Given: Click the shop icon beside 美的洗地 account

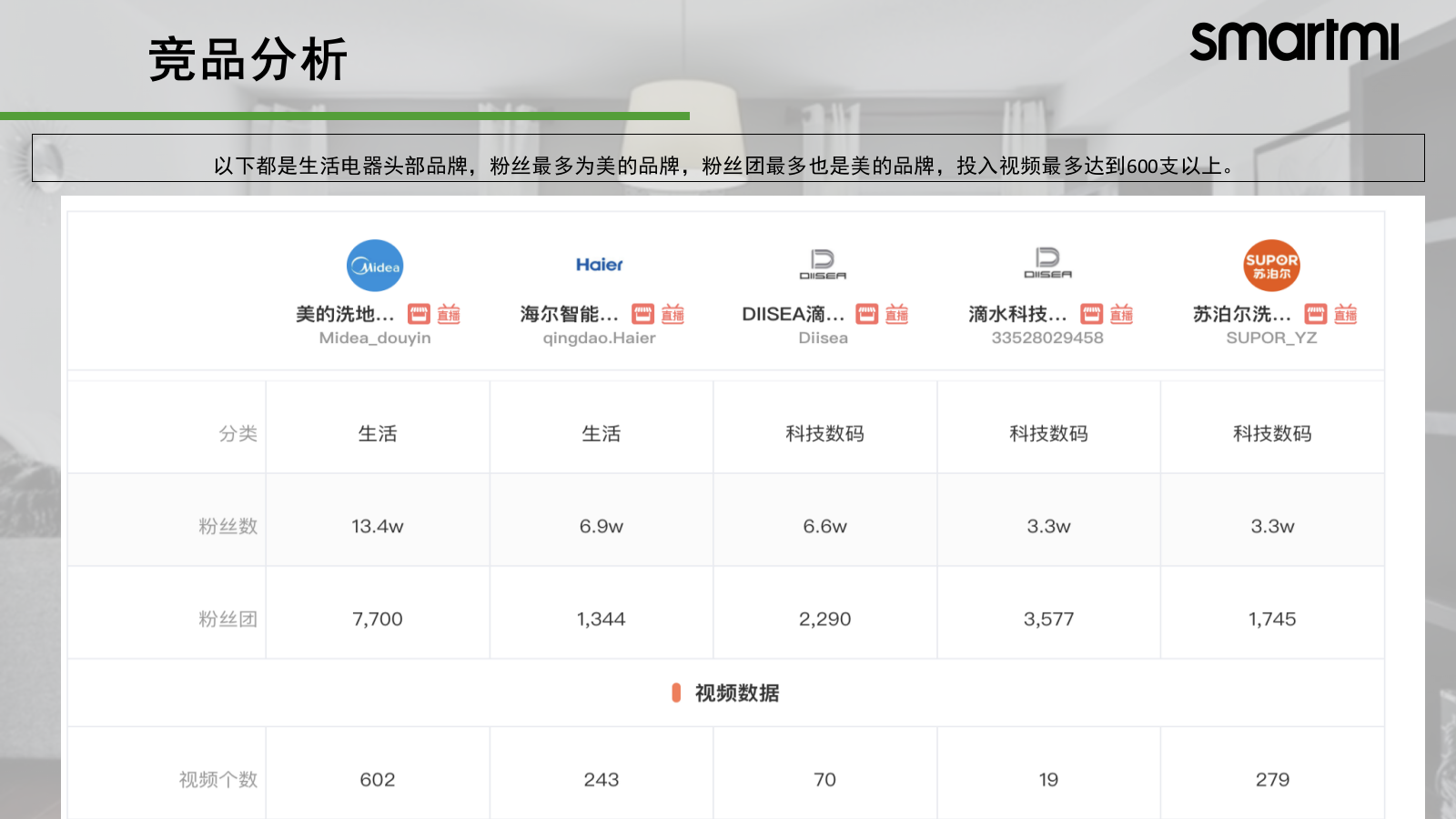Looking at the screenshot, I should click(419, 314).
